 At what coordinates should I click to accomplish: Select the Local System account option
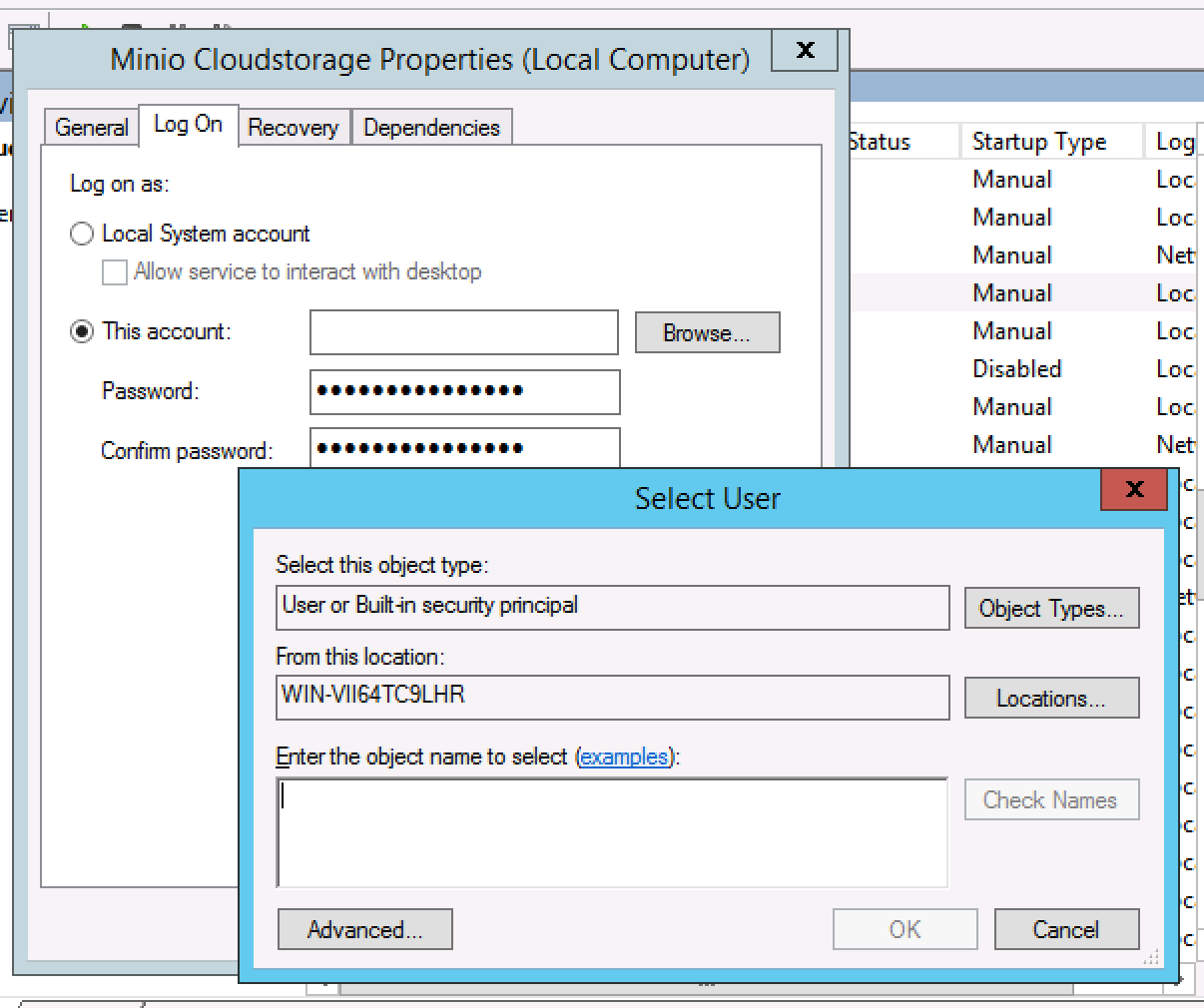[x=82, y=234]
